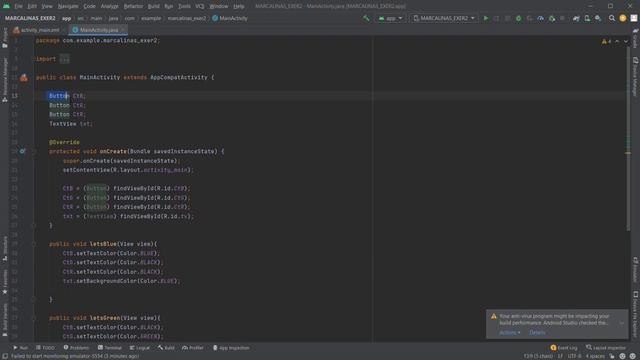The width and height of the screenshot is (640, 360).
Task: Open the TODO tool window
Action: point(45,348)
